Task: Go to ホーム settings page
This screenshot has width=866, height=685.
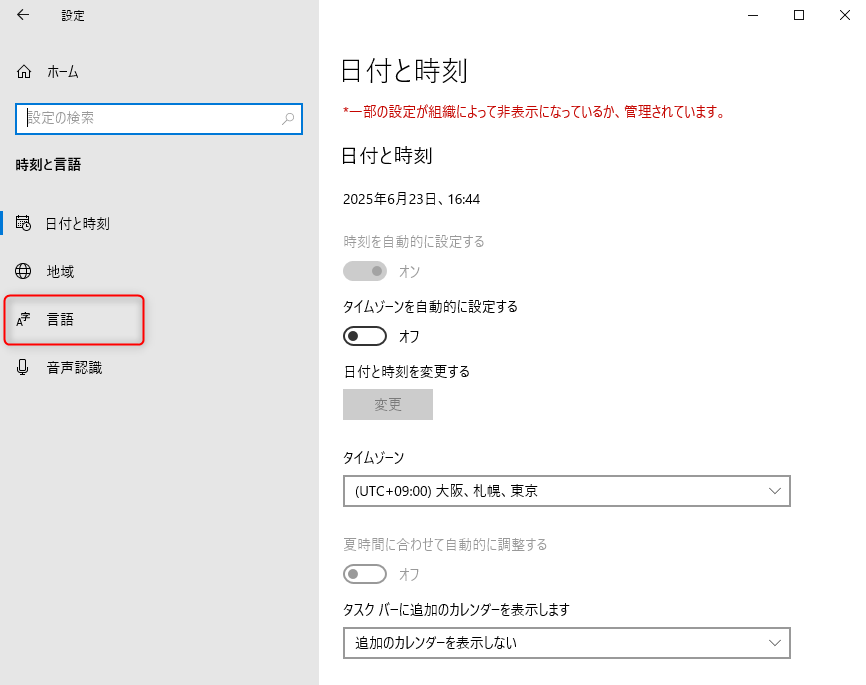Action: click(62, 72)
